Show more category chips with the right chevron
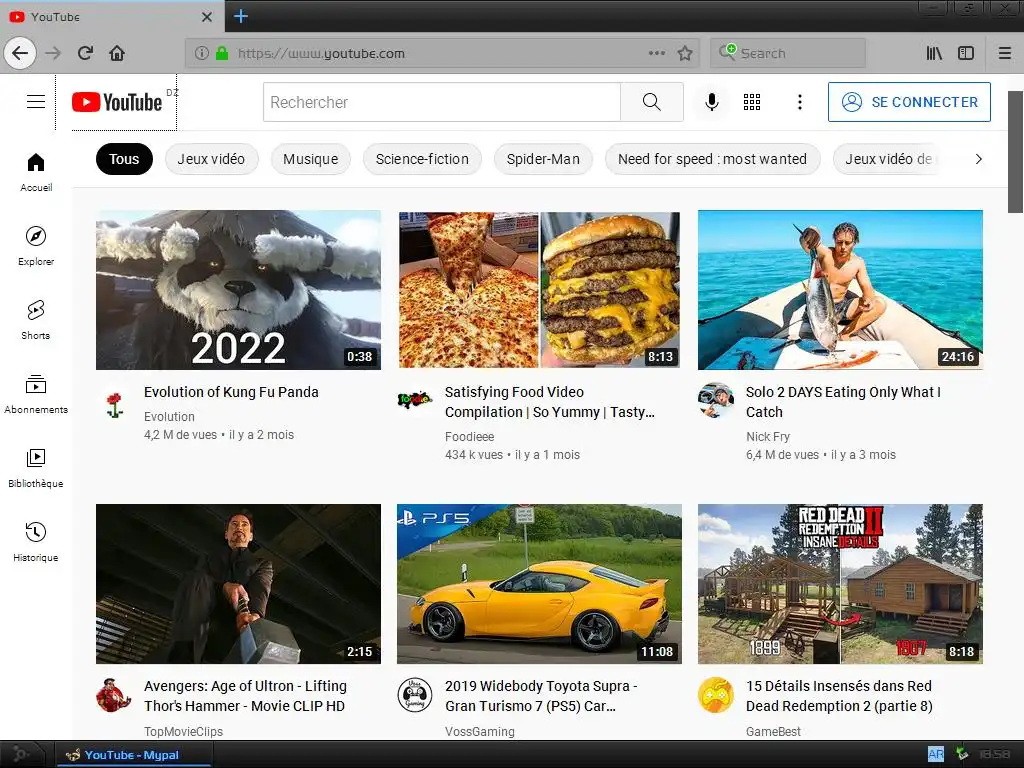Image resolution: width=1024 pixels, height=768 pixels. tap(978, 159)
